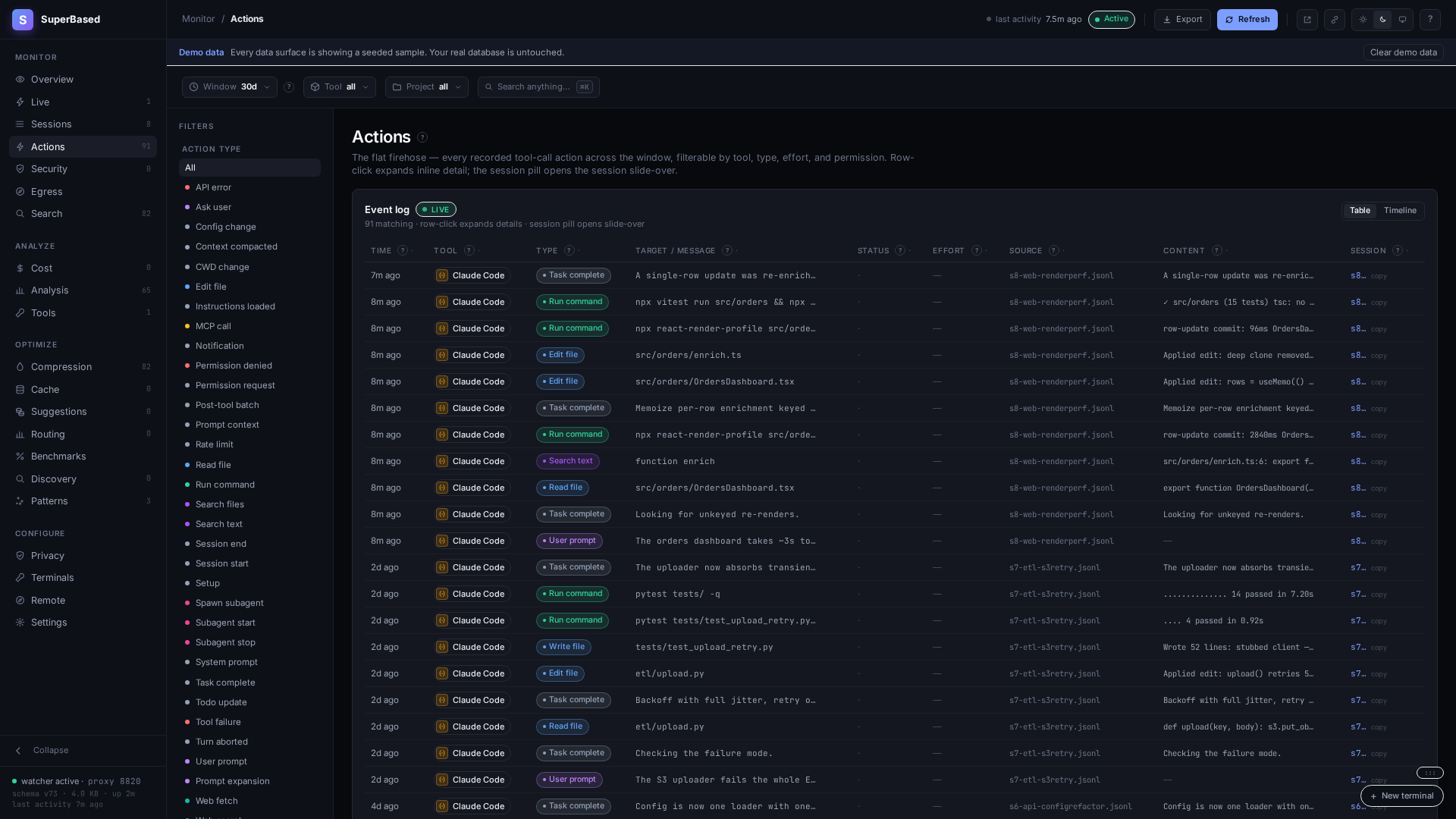1456x819 pixels.
Task: Click the Settings gear icon in sidebar
Action: tap(20, 623)
